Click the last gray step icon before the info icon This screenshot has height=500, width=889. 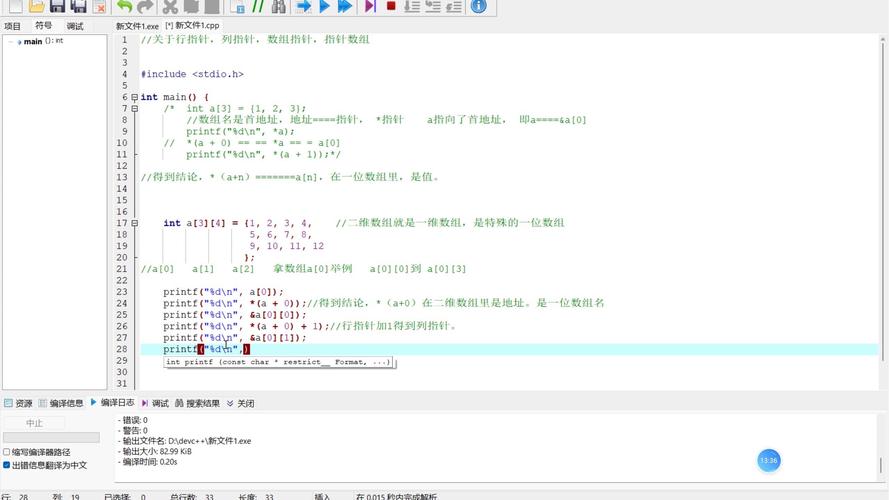454,6
